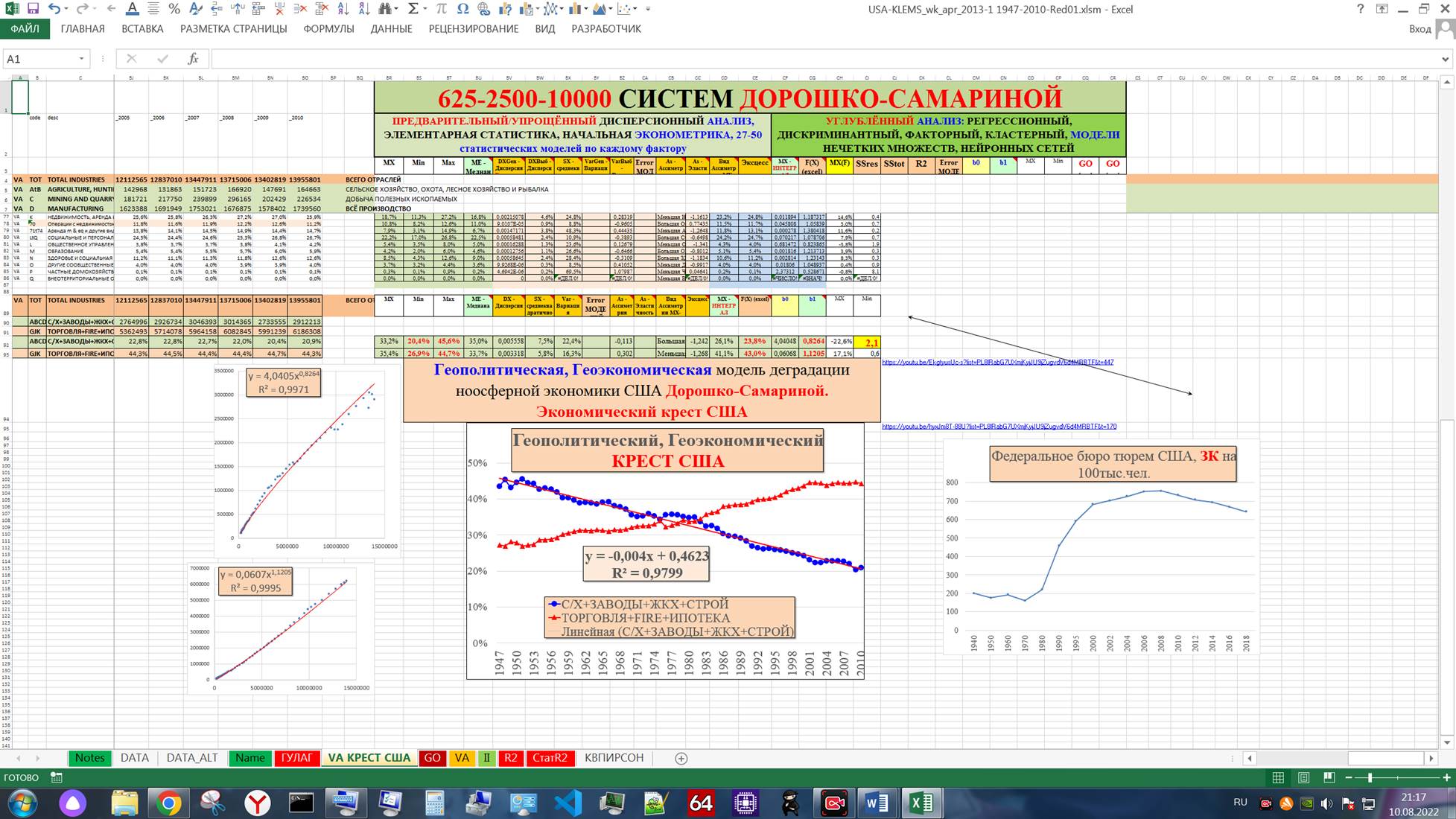Click the AutoSum sigma icon
The image size is (1456, 819).
tap(413, 9)
